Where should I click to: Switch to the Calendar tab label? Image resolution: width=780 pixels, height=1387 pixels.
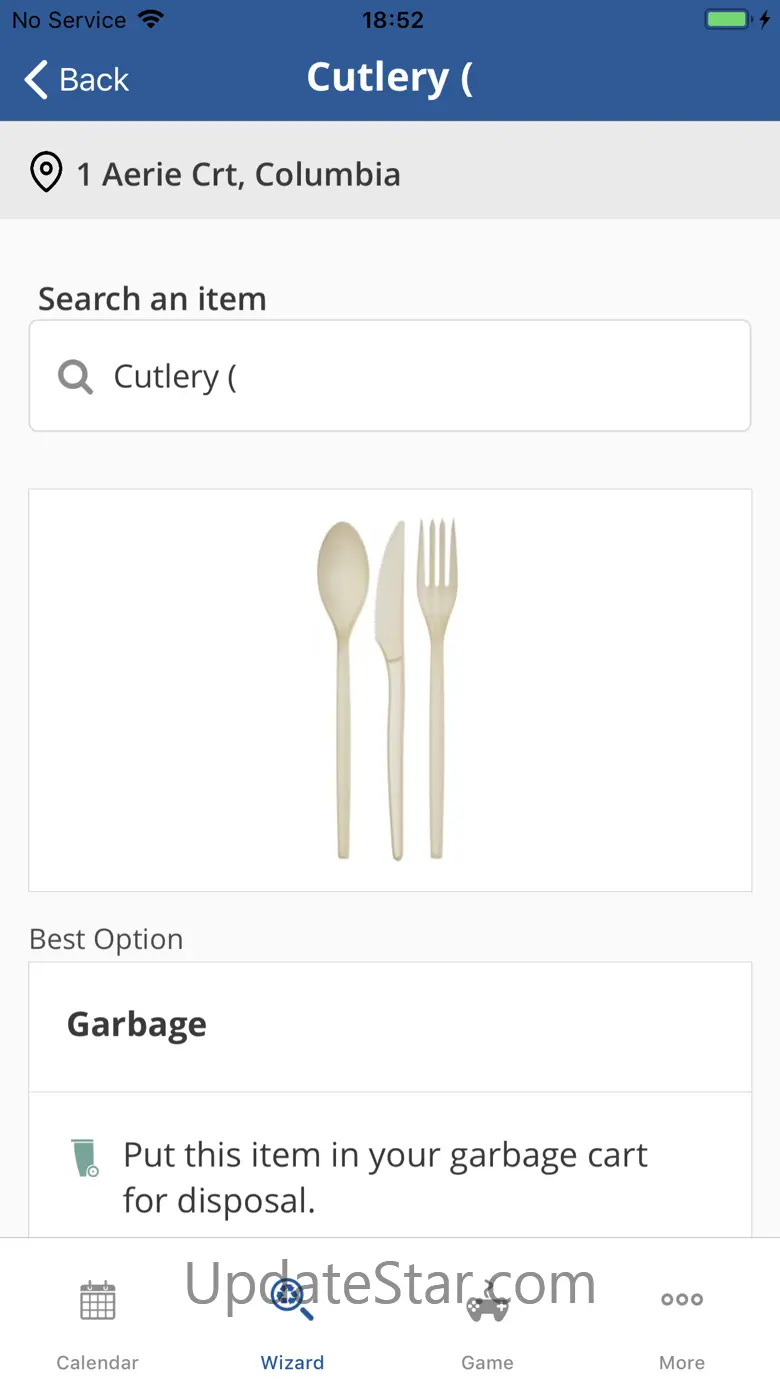(98, 1363)
